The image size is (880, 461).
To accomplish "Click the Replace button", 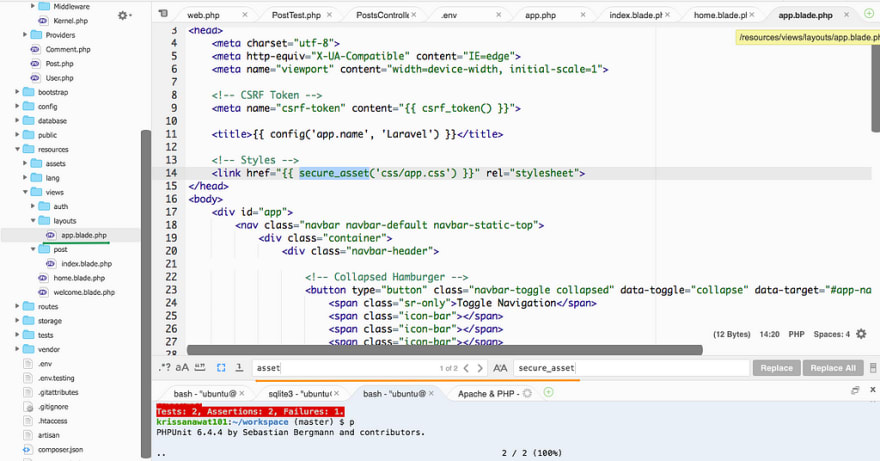I will (x=777, y=368).
